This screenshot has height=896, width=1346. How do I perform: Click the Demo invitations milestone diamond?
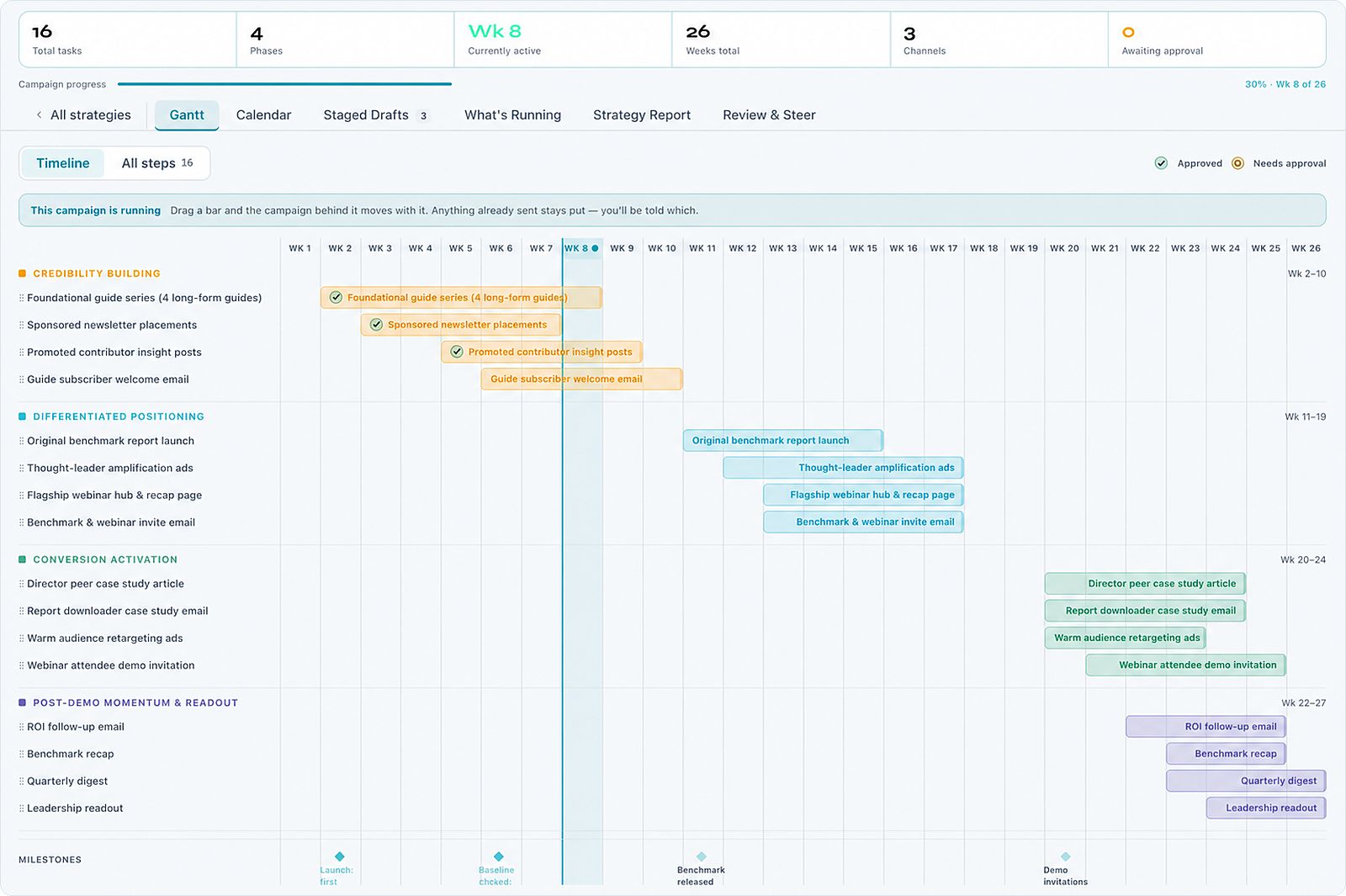[x=1066, y=856]
